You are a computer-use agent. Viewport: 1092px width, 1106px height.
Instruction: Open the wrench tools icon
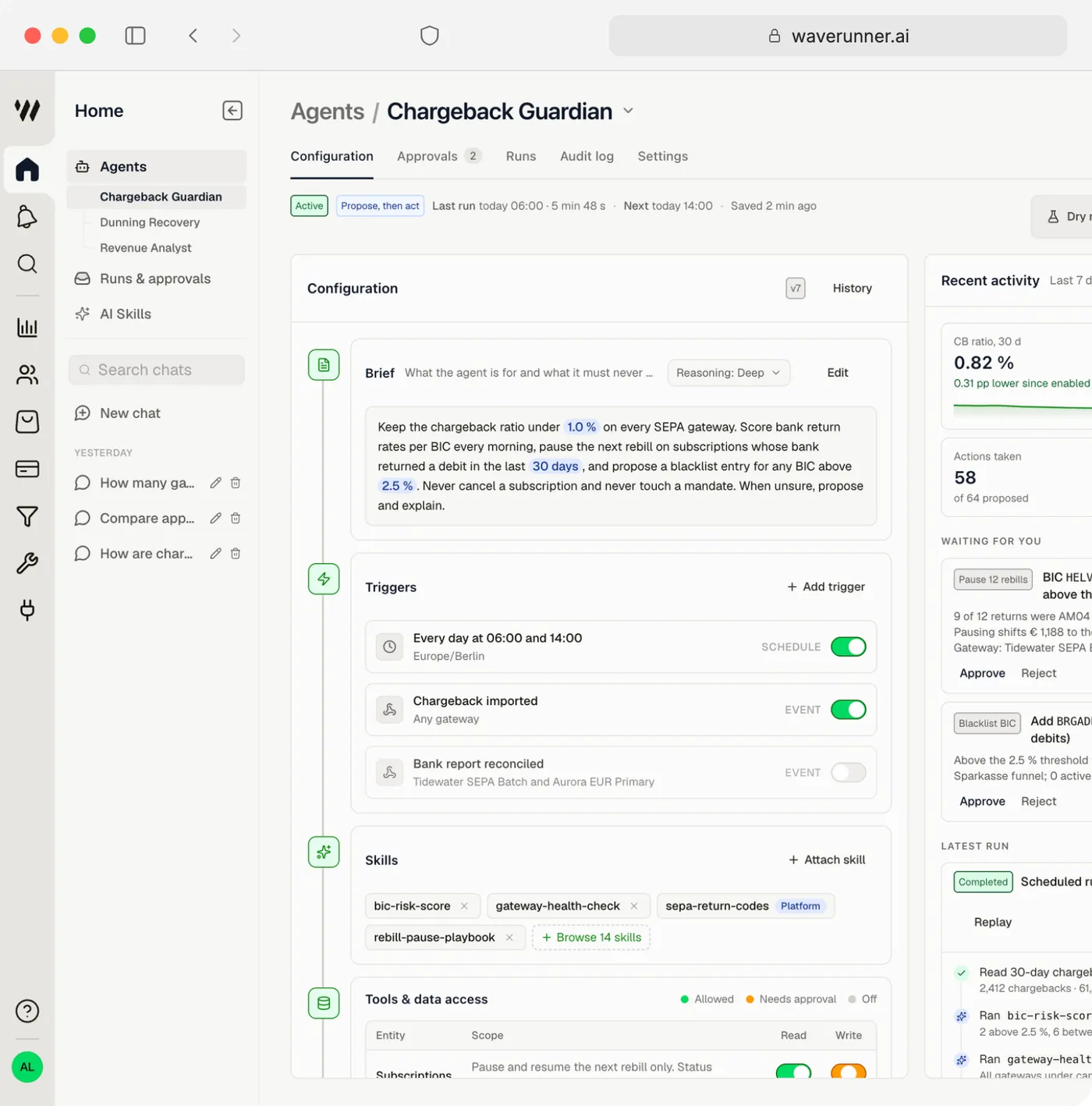click(27, 563)
